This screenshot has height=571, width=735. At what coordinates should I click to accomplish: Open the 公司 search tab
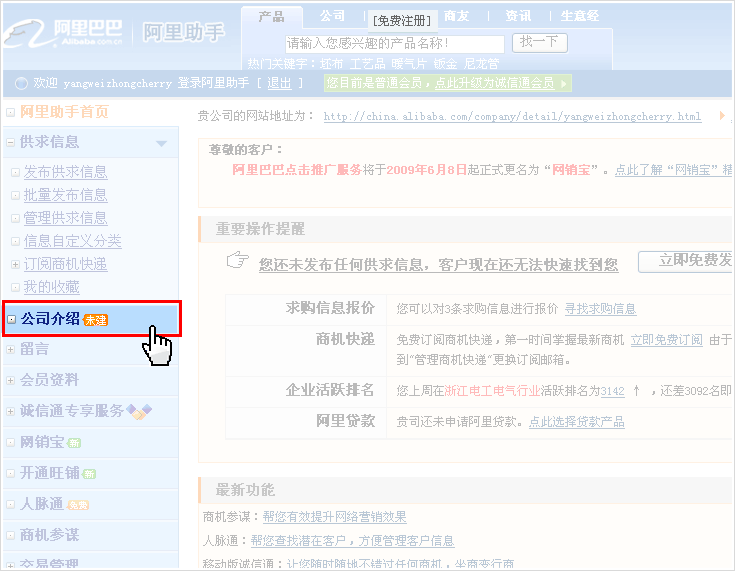tap(332, 16)
